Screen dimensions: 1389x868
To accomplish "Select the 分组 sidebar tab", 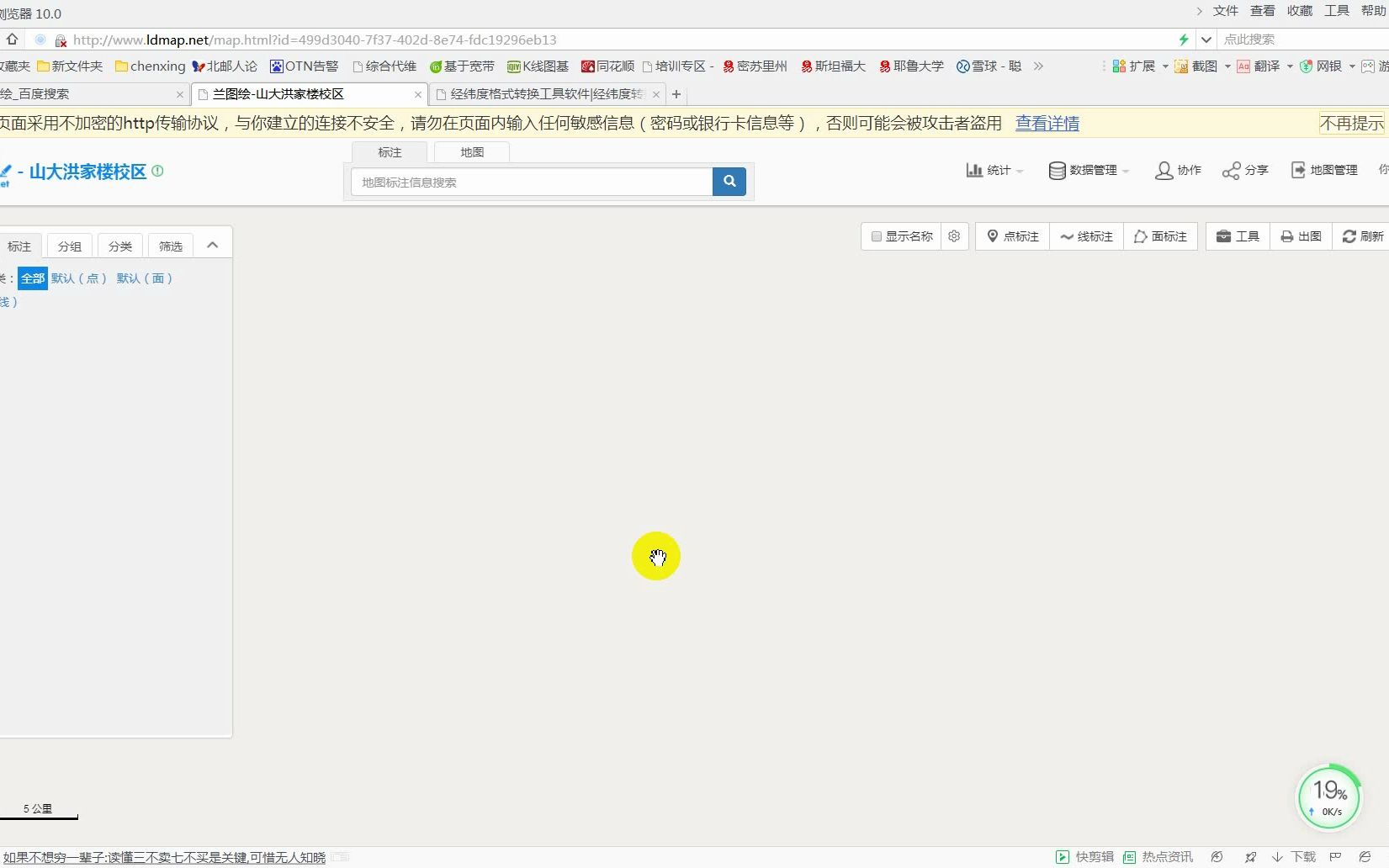I will click(x=70, y=246).
